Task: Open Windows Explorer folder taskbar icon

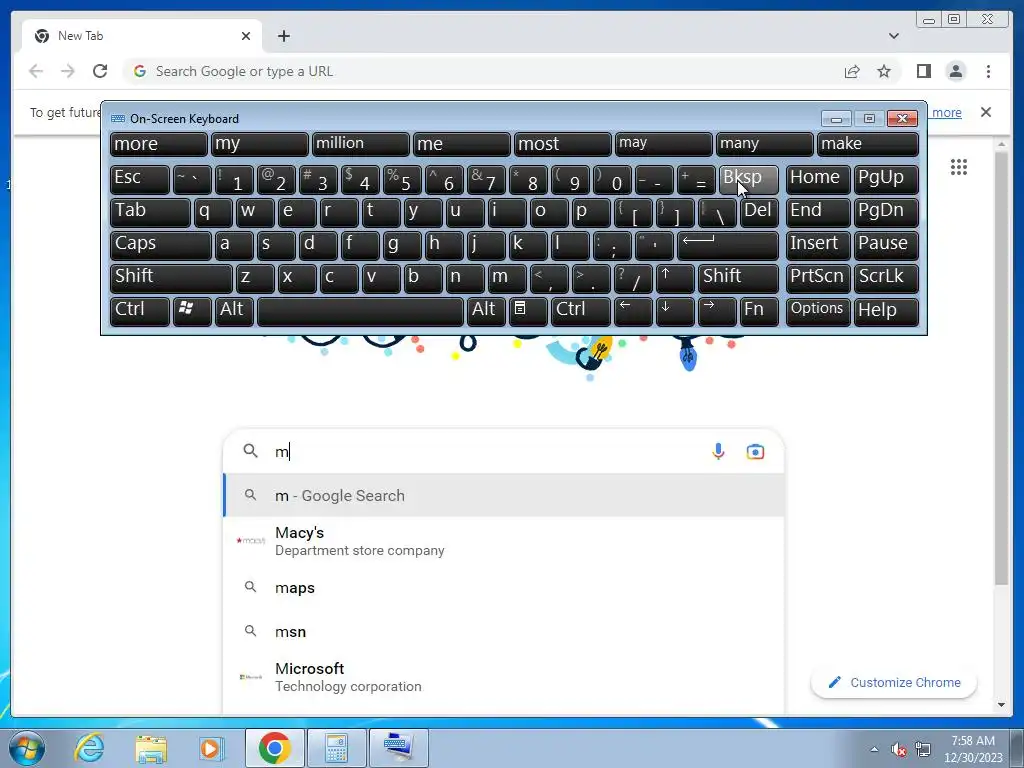Action: pos(151,748)
